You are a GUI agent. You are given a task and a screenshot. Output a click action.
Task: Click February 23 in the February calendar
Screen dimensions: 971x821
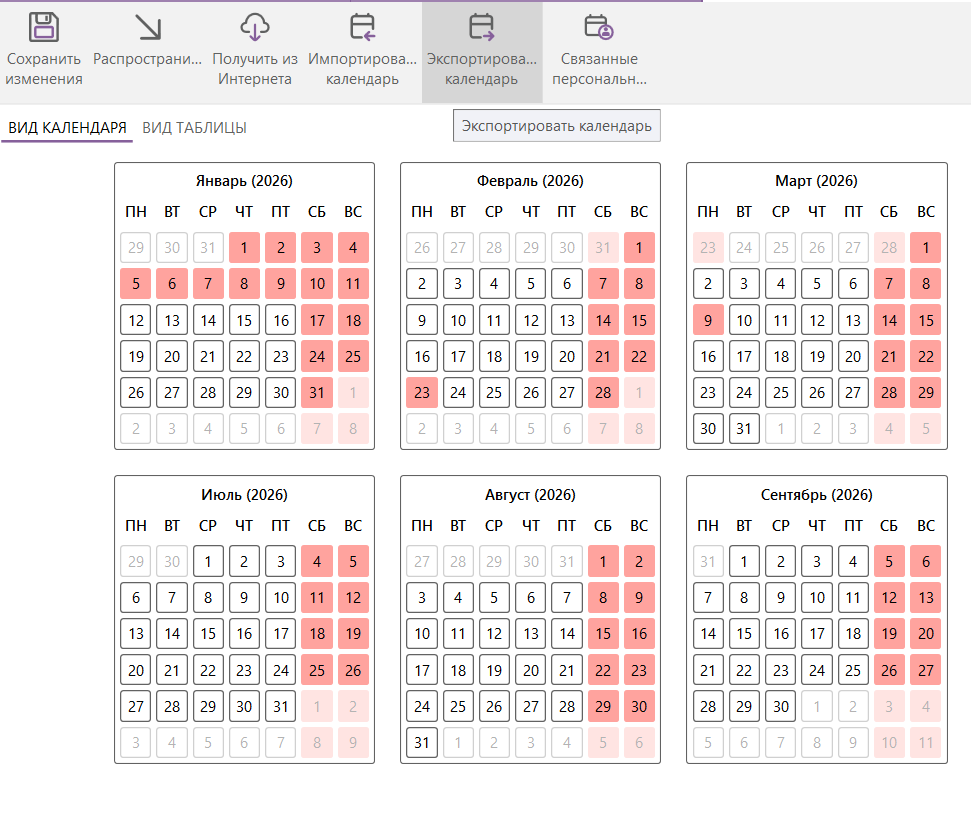[422, 392]
